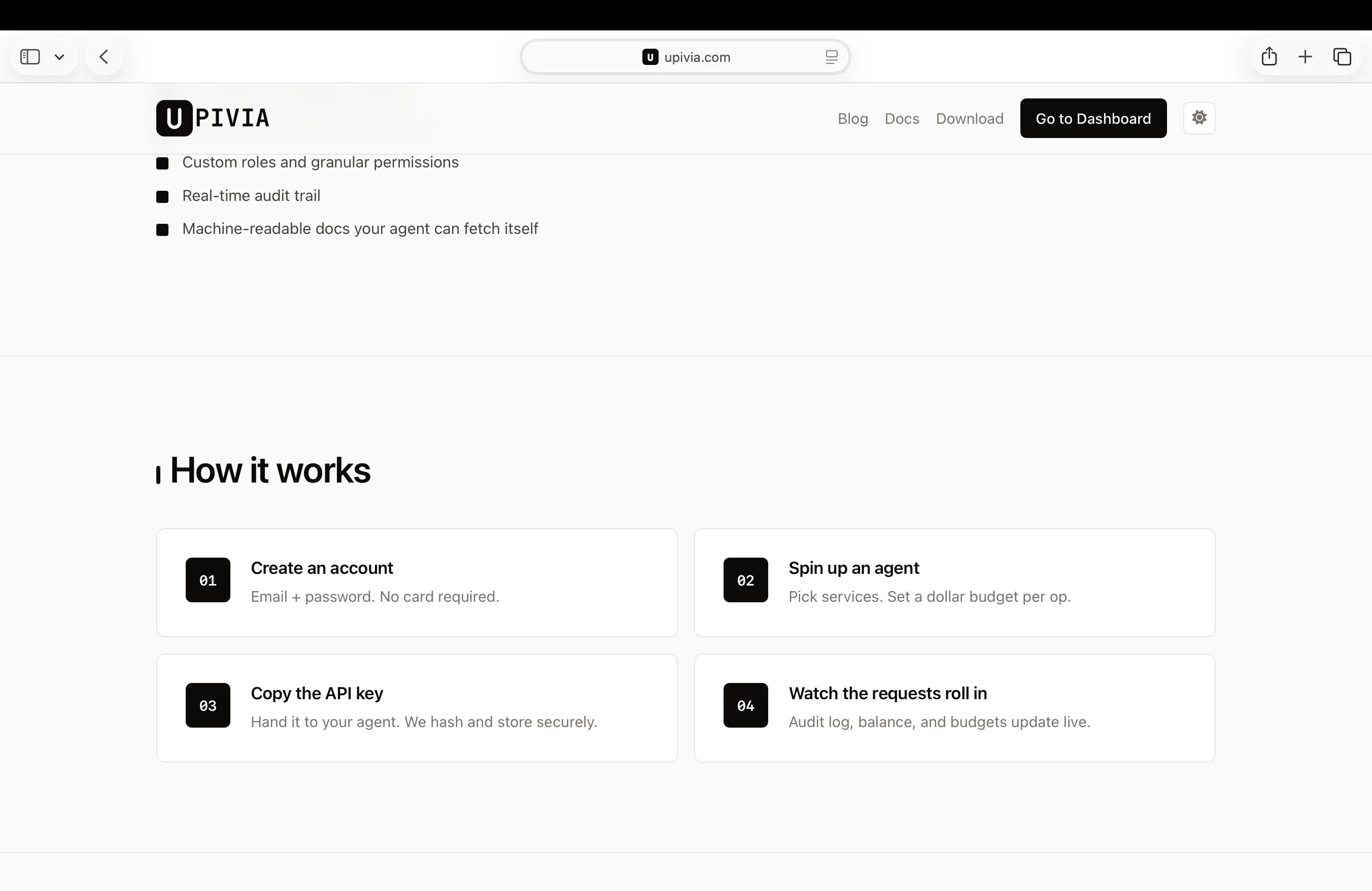Open the sidebar dropdown chevron
This screenshot has height=891, width=1372.
(x=59, y=57)
